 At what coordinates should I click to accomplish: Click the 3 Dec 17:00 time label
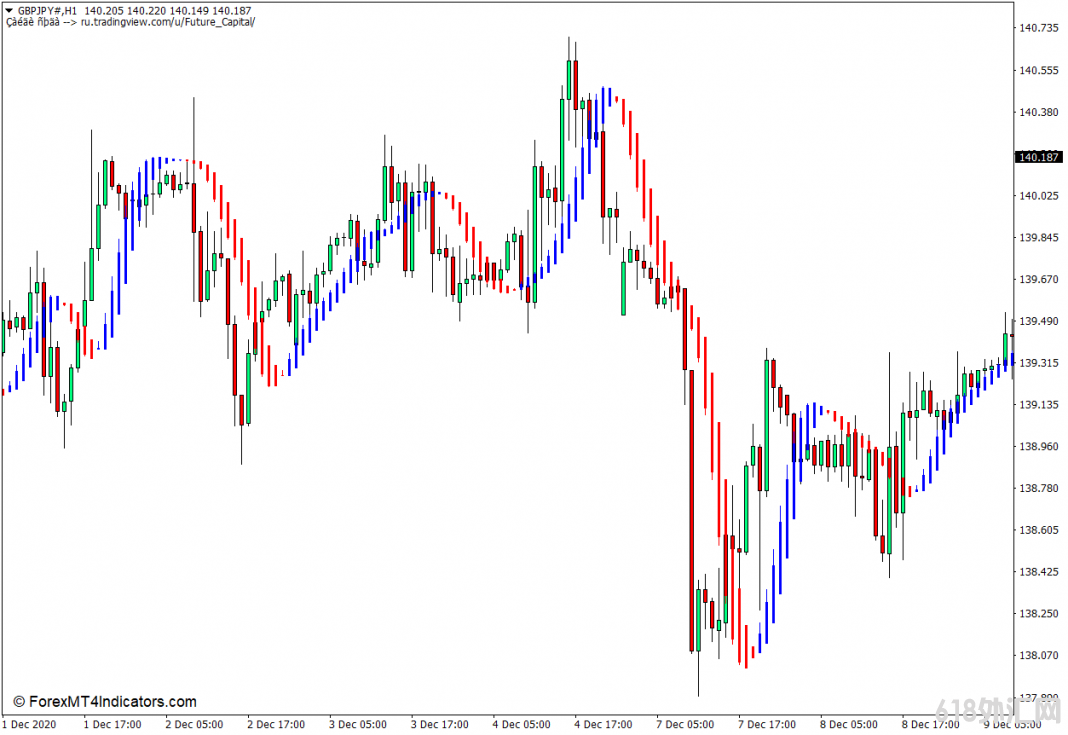439,724
